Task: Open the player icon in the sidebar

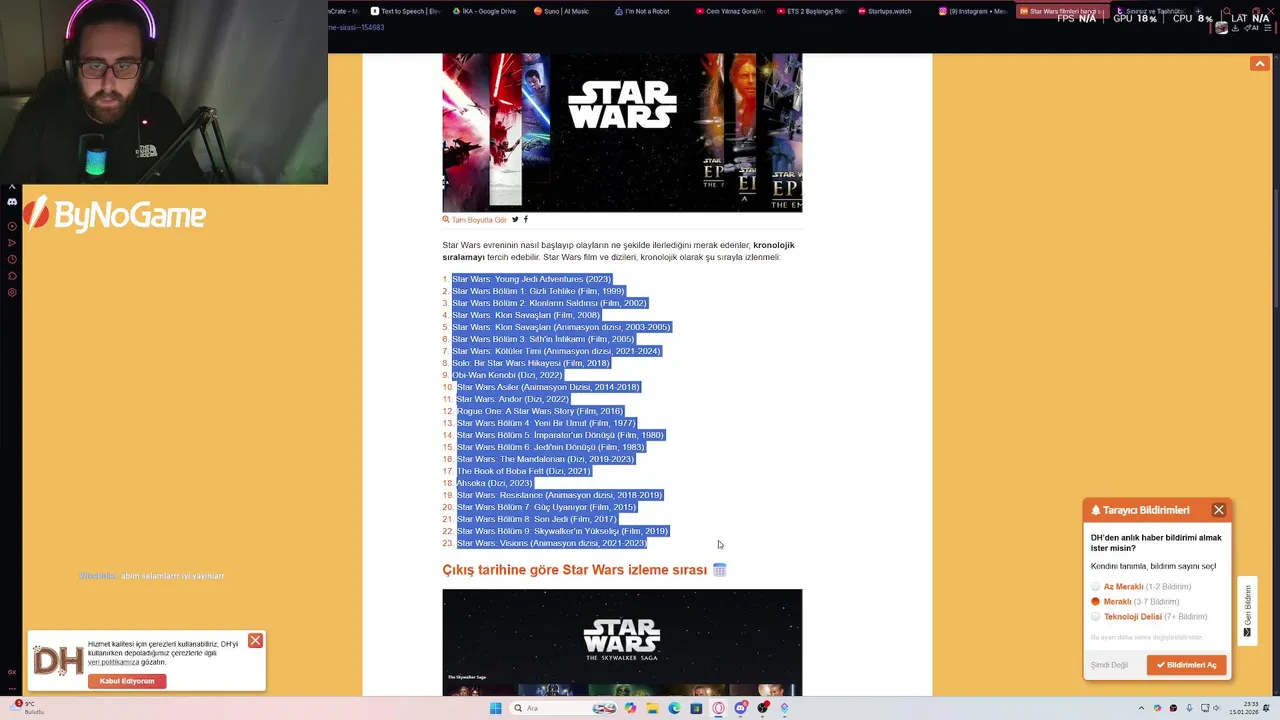Action: [12, 226]
